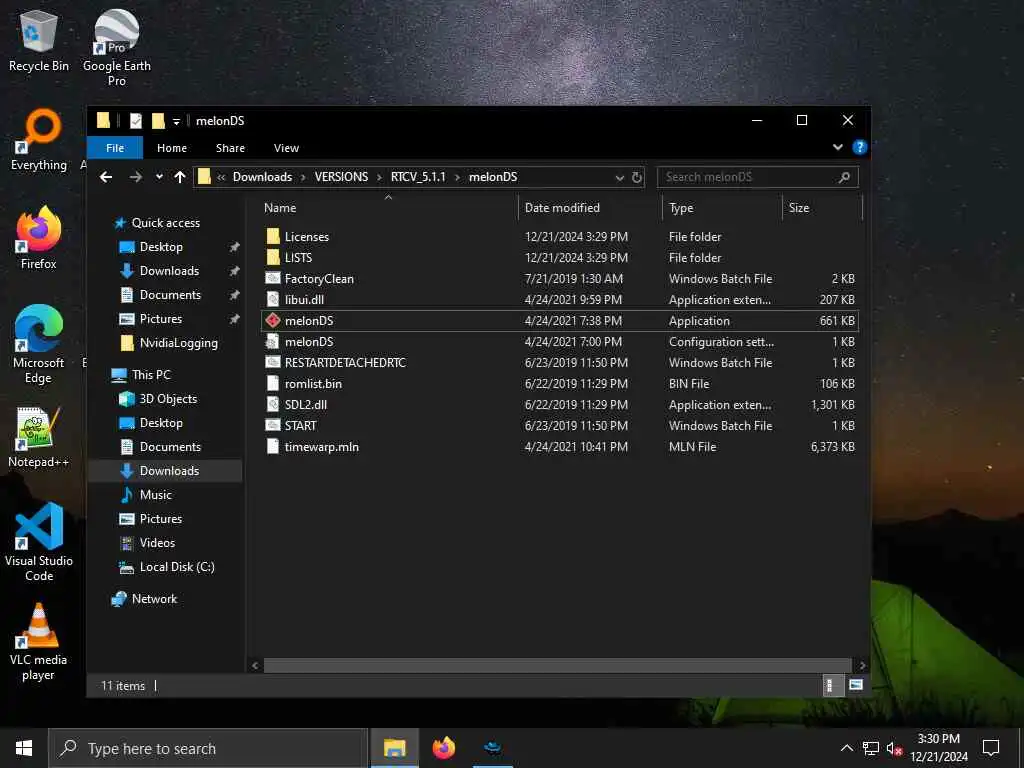Select timewarp.mln file

[560, 447]
